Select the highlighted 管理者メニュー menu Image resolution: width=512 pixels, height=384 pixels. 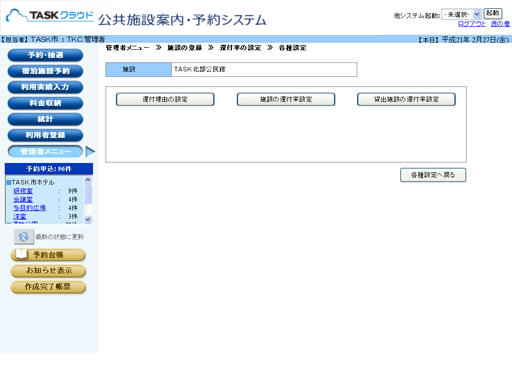(x=45, y=151)
